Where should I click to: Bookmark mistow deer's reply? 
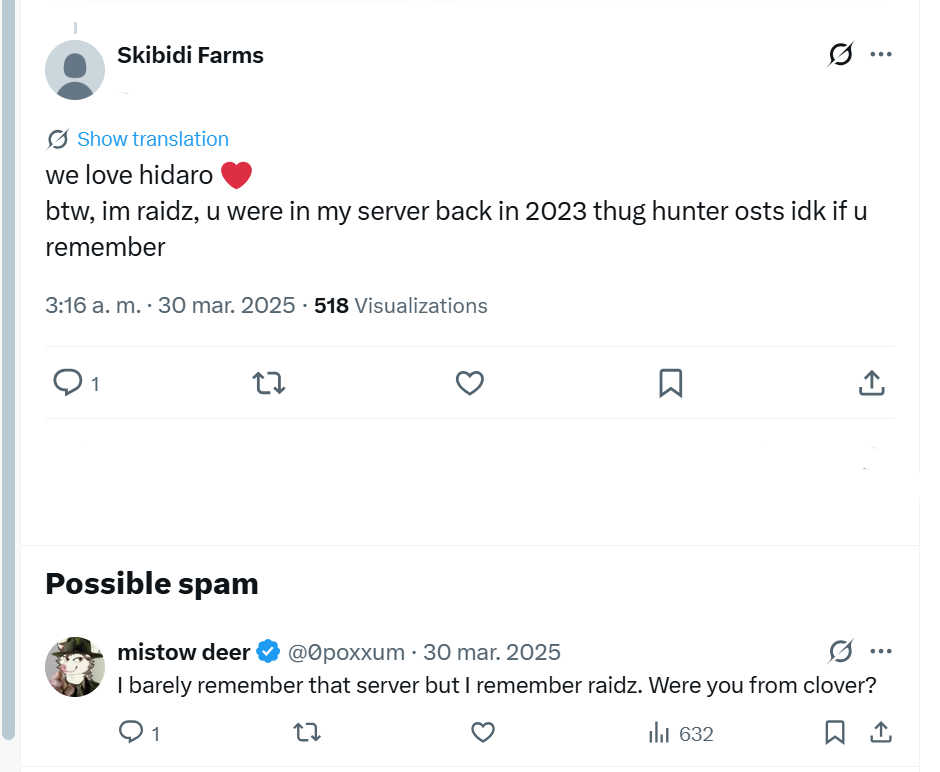point(835,733)
